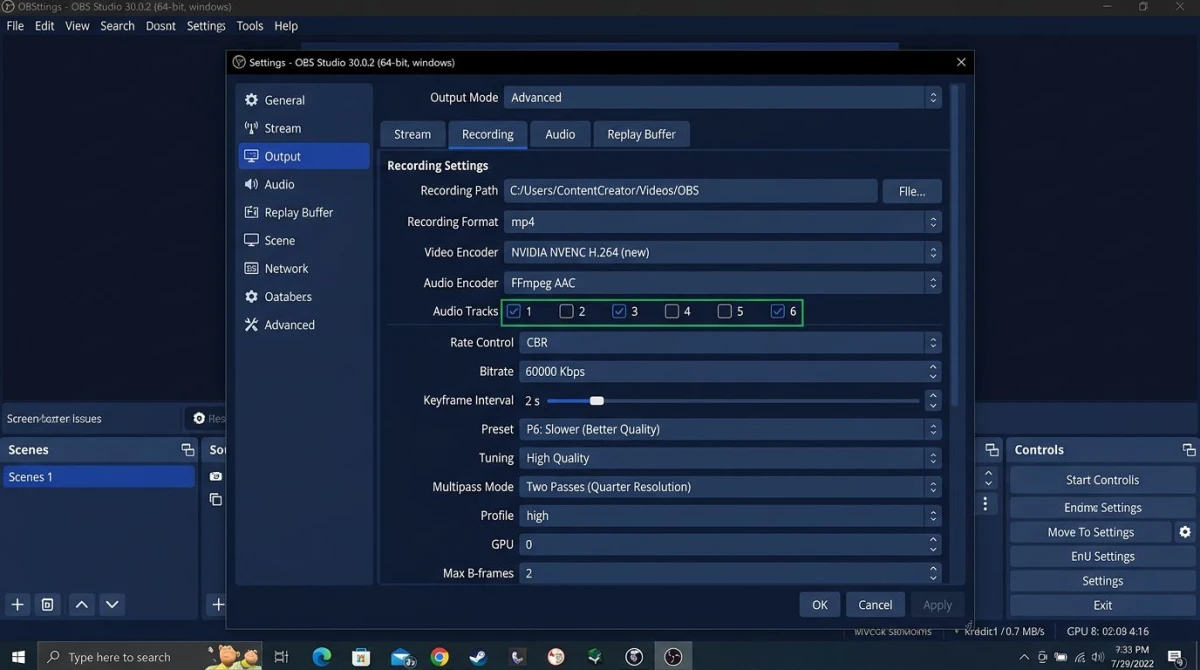1200x670 pixels.
Task: Move the scene down with the arrow icon
Action: click(112, 604)
